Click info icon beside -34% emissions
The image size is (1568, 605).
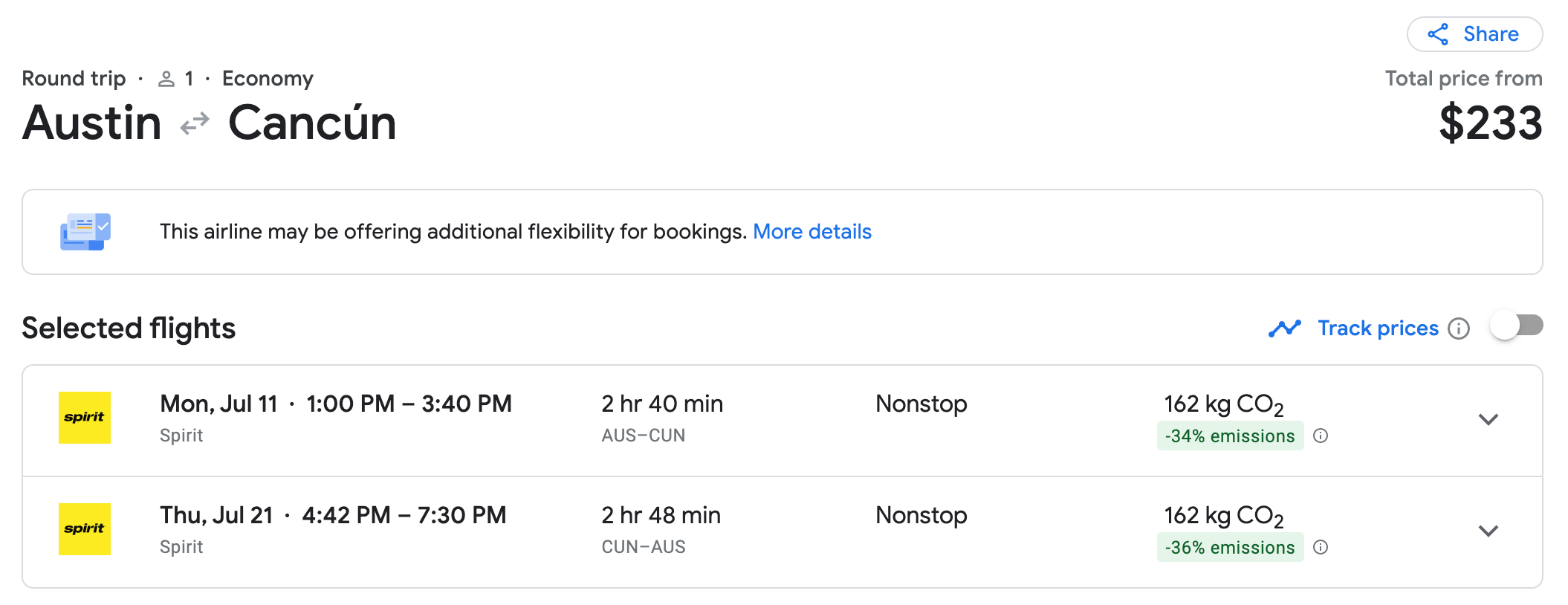click(1321, 436)
